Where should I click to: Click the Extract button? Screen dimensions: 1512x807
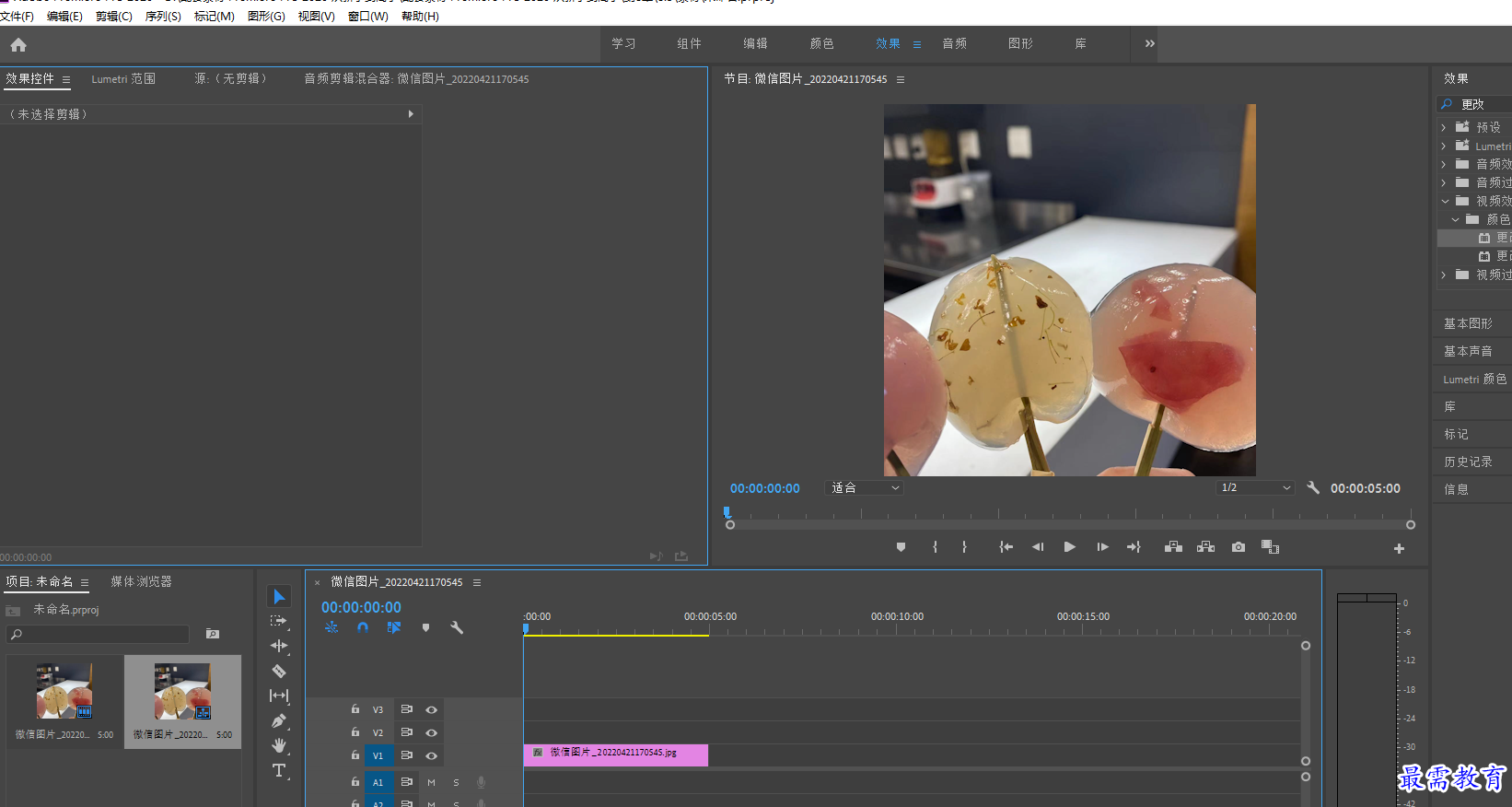(1205, 547)
